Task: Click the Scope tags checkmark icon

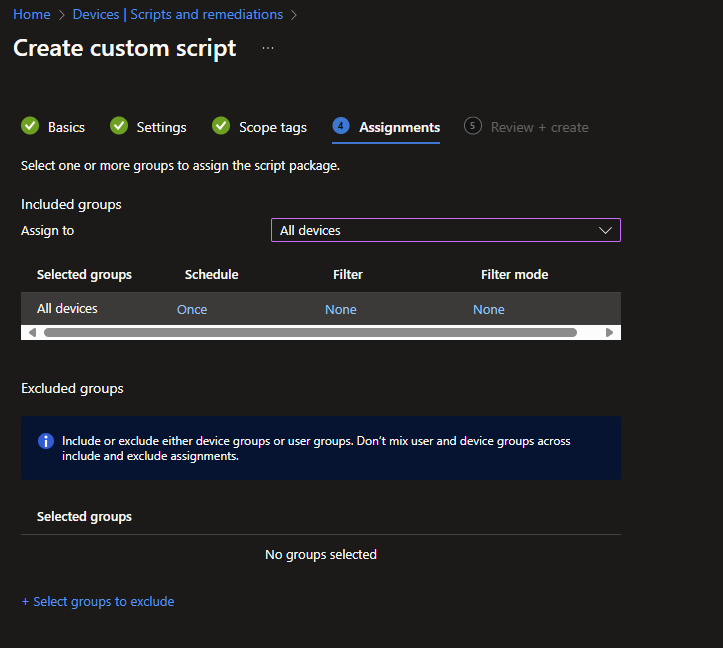Action: pos(221,126)
